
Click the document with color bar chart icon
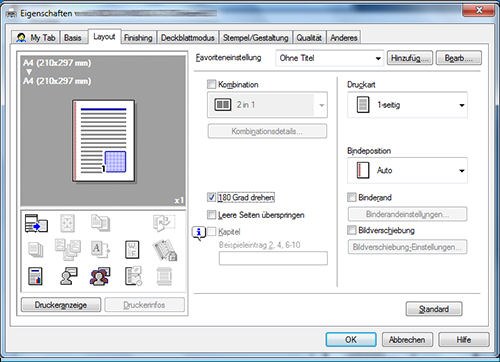click(x=35, y=276)
